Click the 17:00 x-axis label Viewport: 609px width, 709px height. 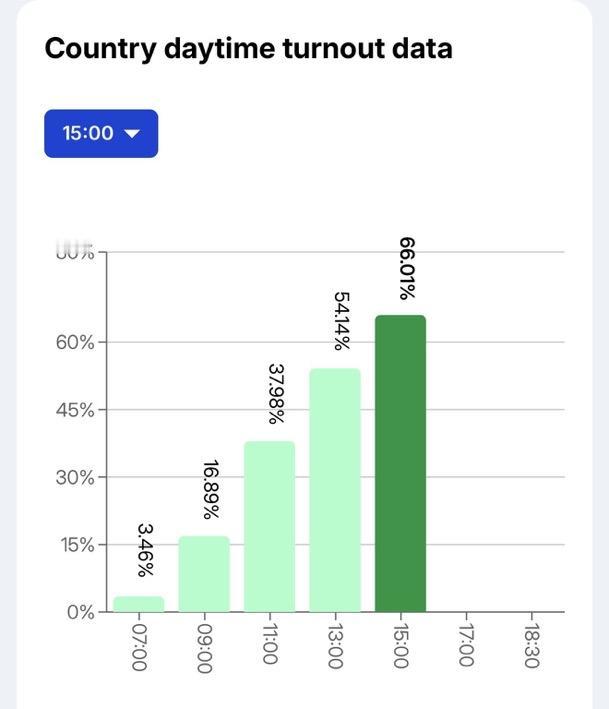[465, 645]
